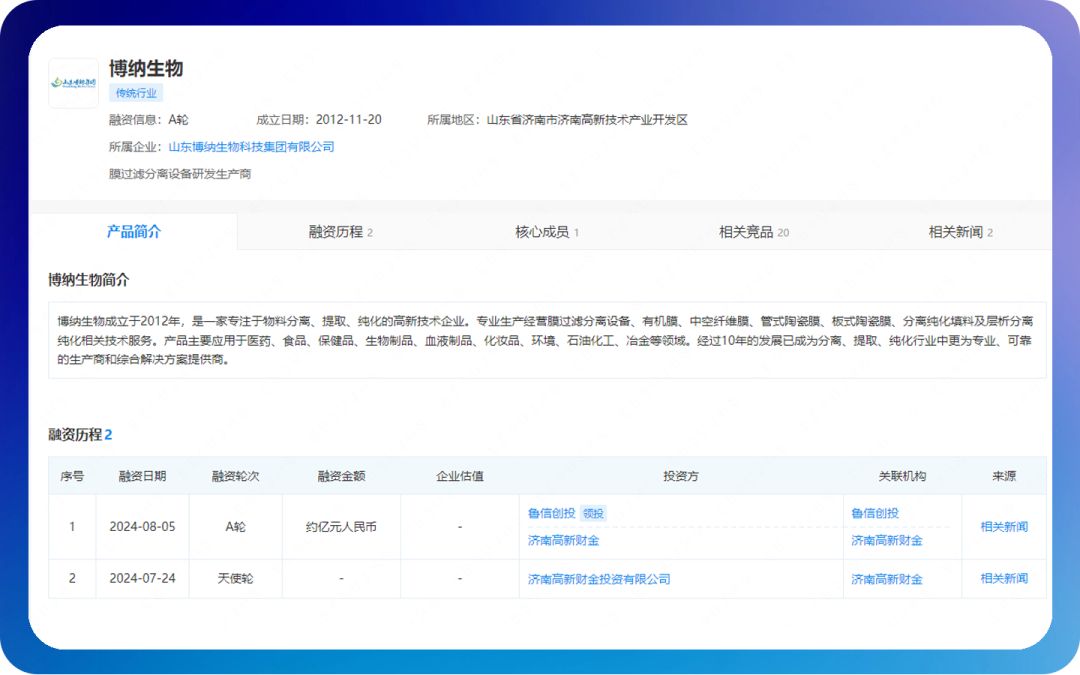
Task: Click the 传统行业 industry tag
Action: 136,93
